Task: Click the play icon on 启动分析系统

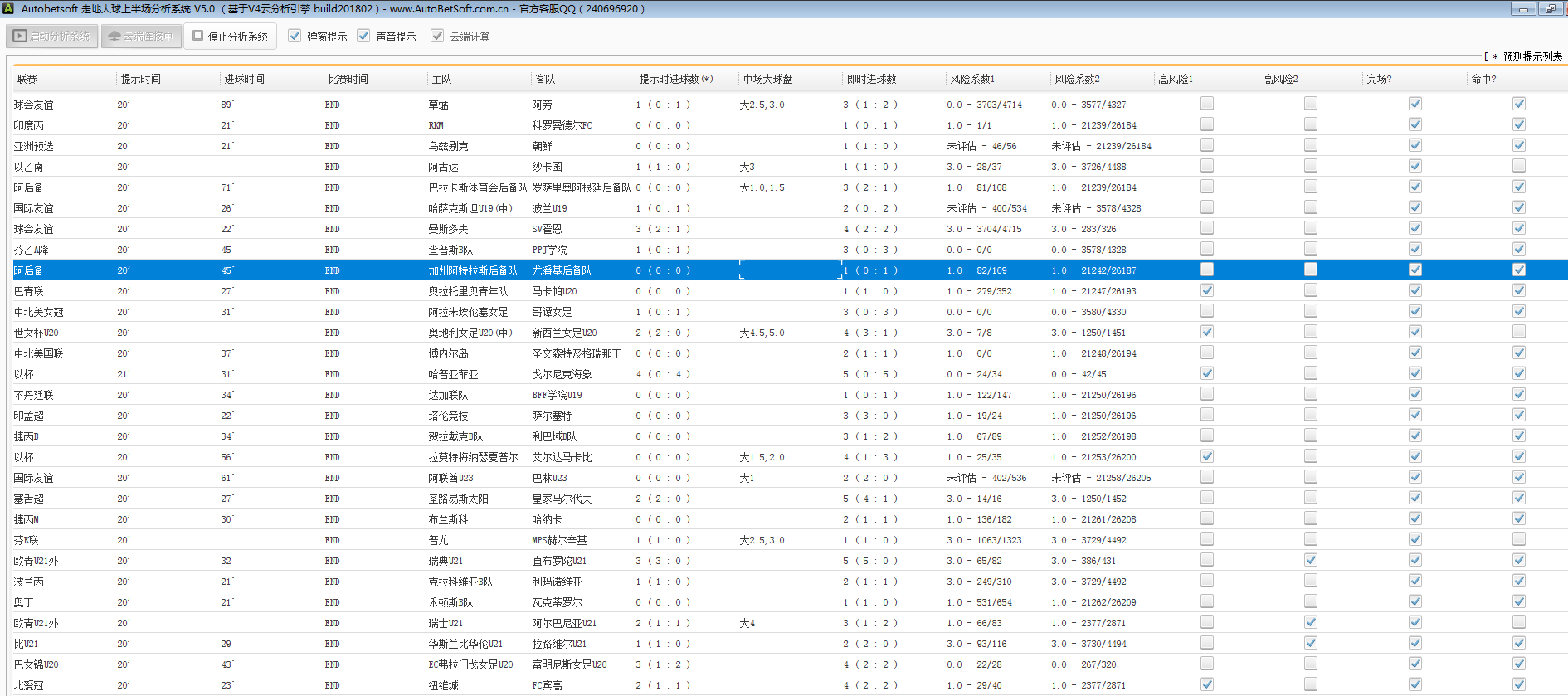Action: pos(20,37)
